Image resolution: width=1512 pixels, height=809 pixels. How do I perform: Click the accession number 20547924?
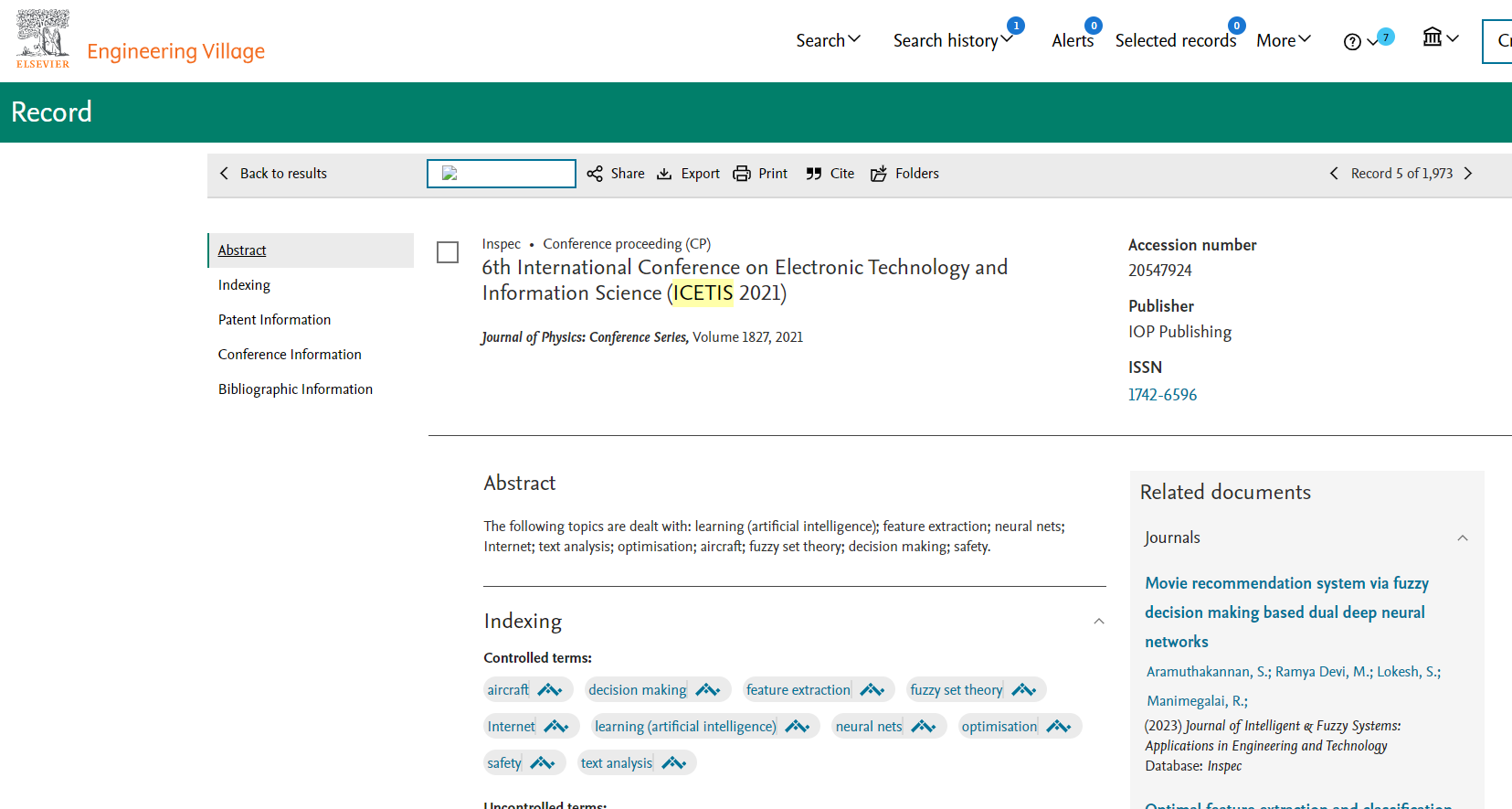click(1160, 271)
